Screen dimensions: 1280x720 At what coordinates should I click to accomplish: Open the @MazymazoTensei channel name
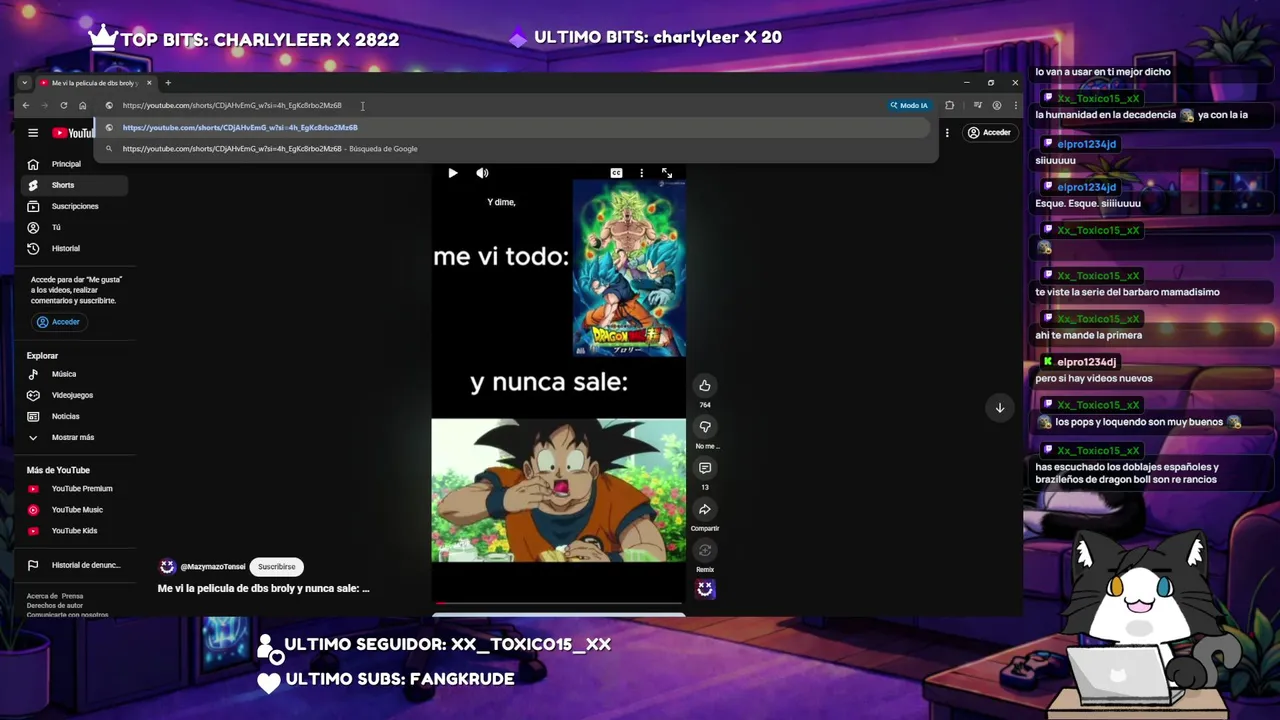coord(212,567)
